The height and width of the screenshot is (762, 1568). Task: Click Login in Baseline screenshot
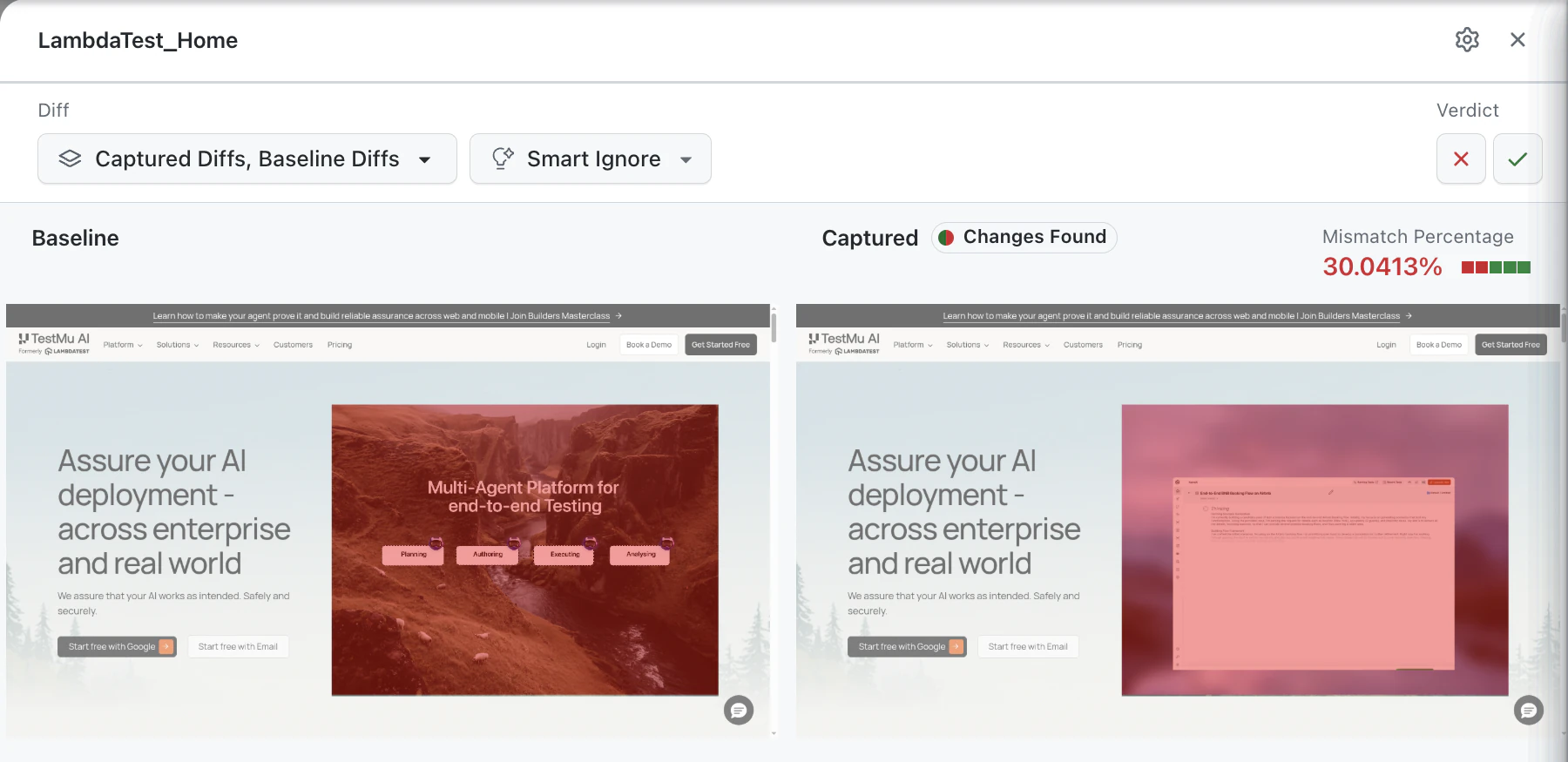tap(596, 345)
